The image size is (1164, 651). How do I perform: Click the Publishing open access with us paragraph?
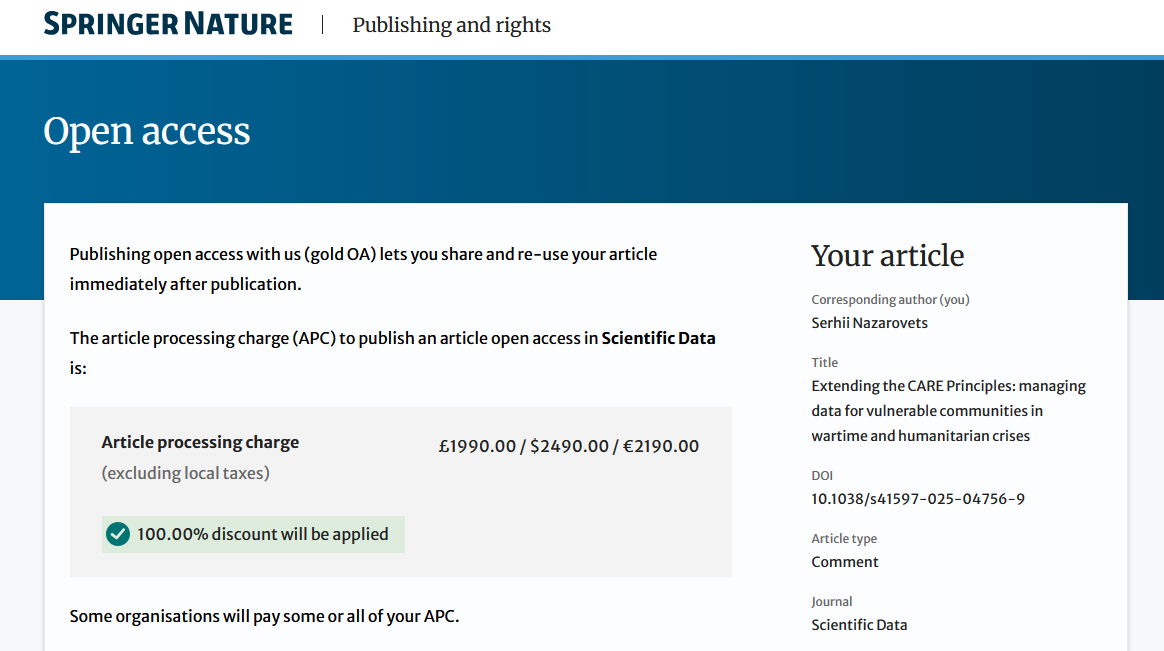tap(363, 269)
